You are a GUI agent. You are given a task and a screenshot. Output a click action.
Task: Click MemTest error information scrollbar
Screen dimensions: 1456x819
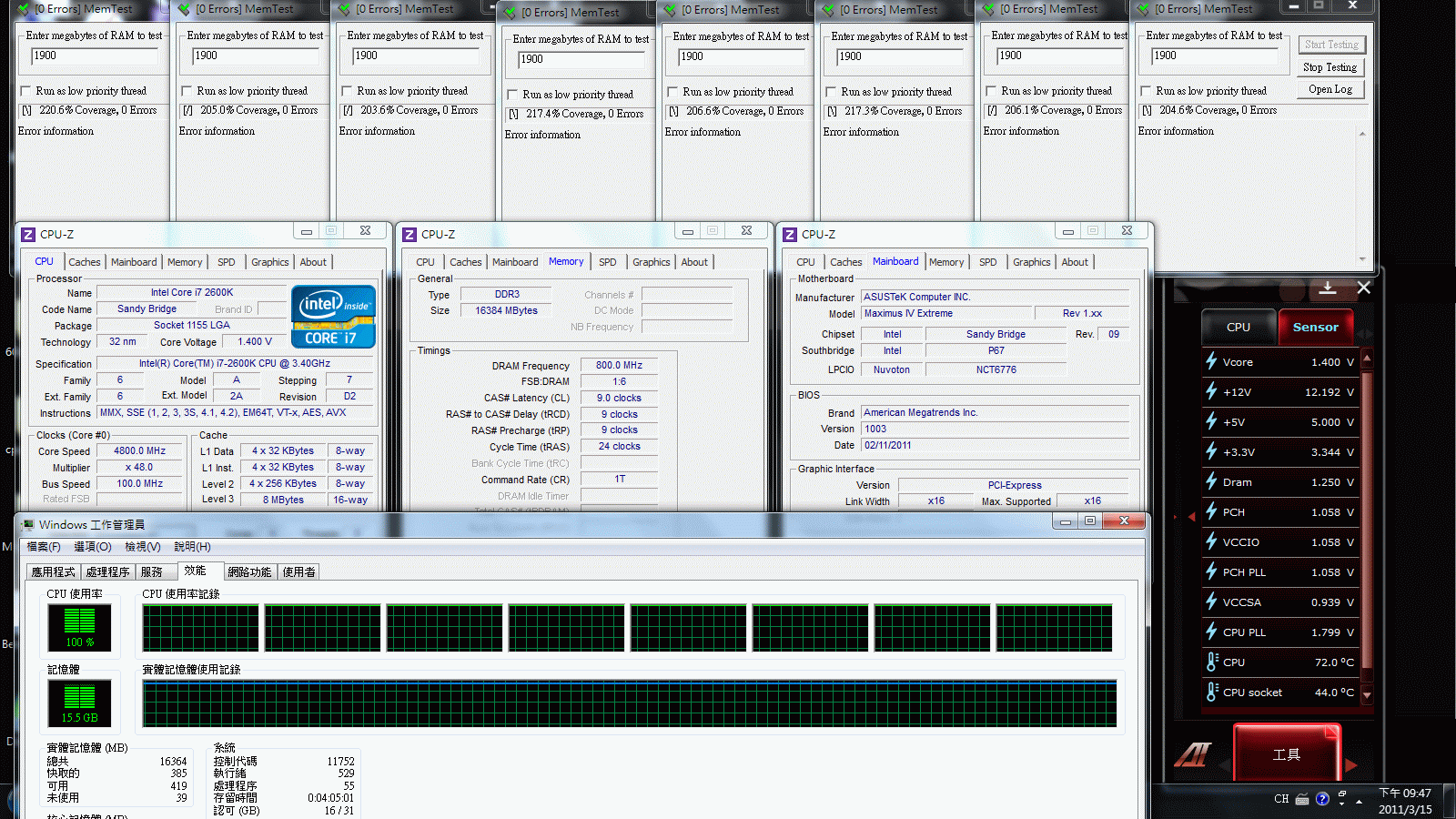(1362, 196)
